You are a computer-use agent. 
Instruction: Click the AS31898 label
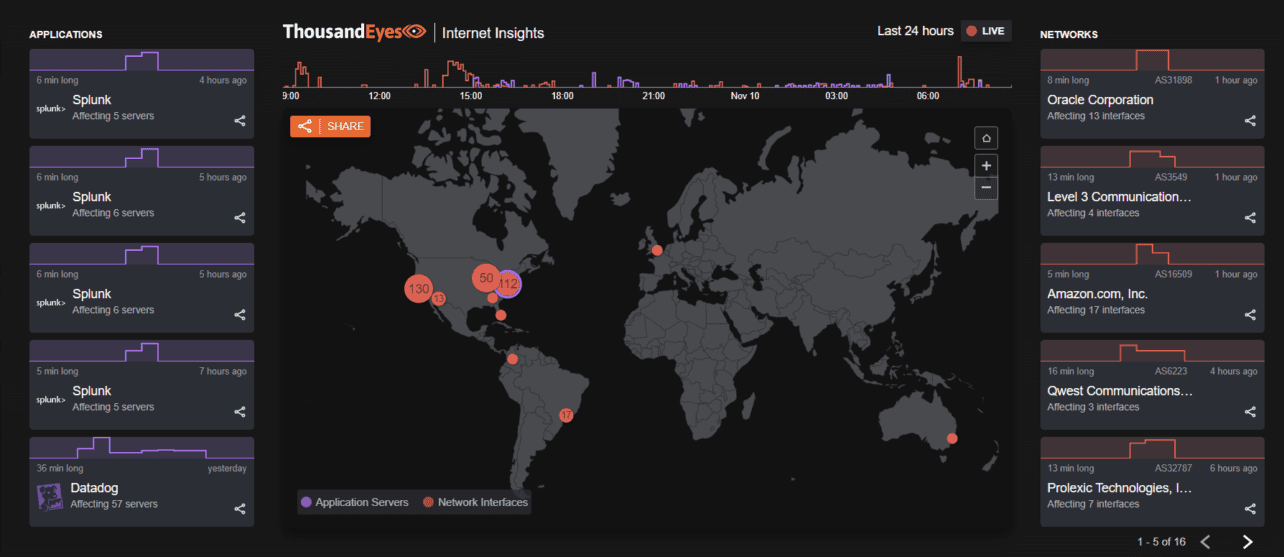[1173, 80]
